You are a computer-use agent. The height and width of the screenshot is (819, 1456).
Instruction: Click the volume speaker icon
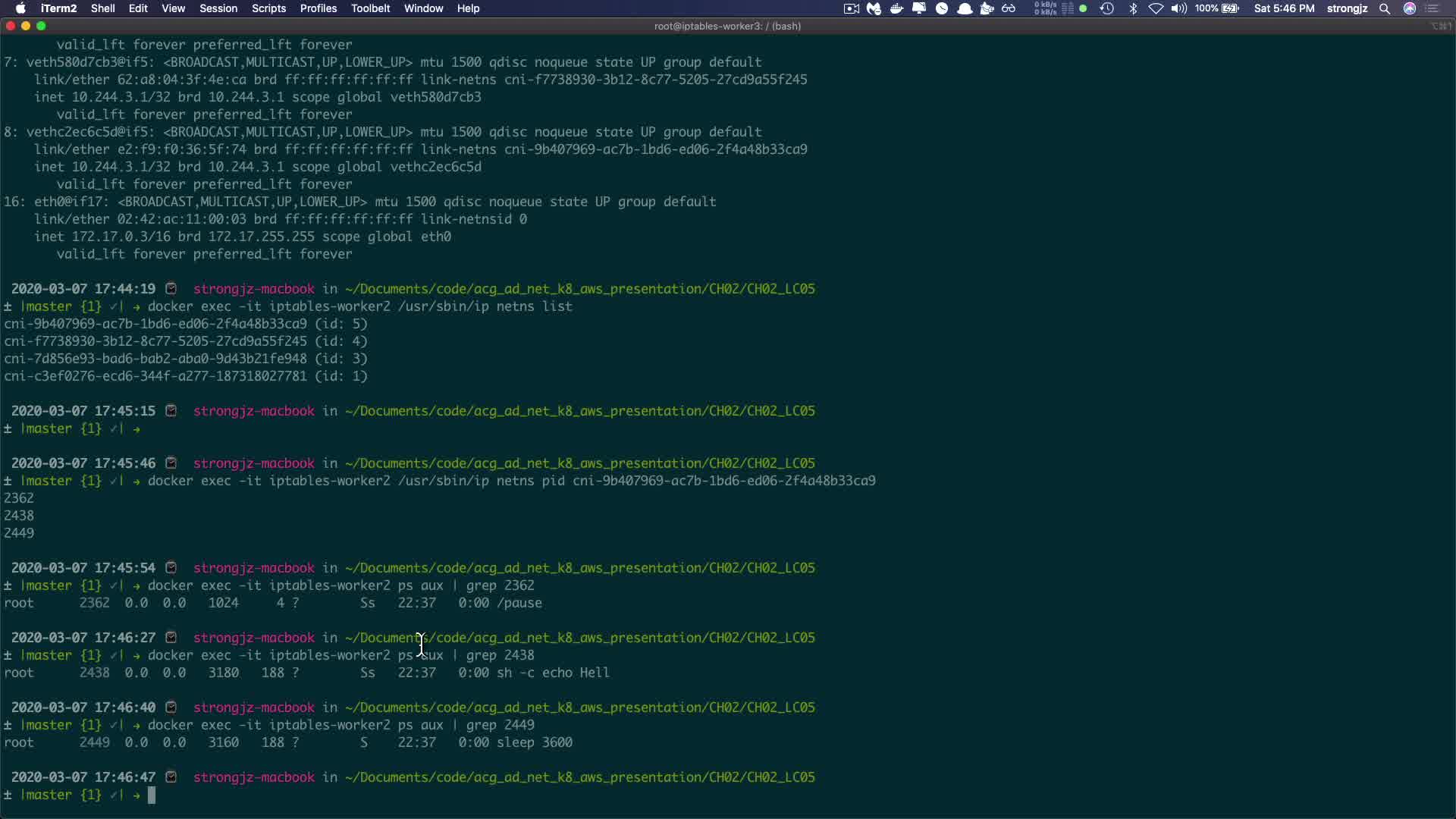1178,8
